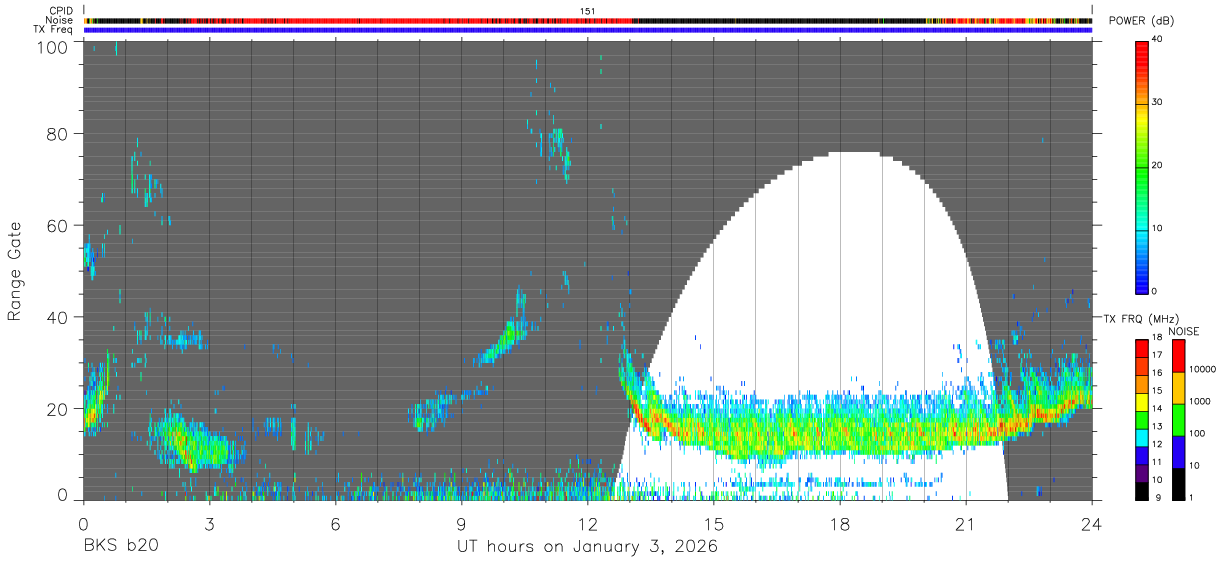
Task: Click Range Gate tick label "80"
Action: 56,134
